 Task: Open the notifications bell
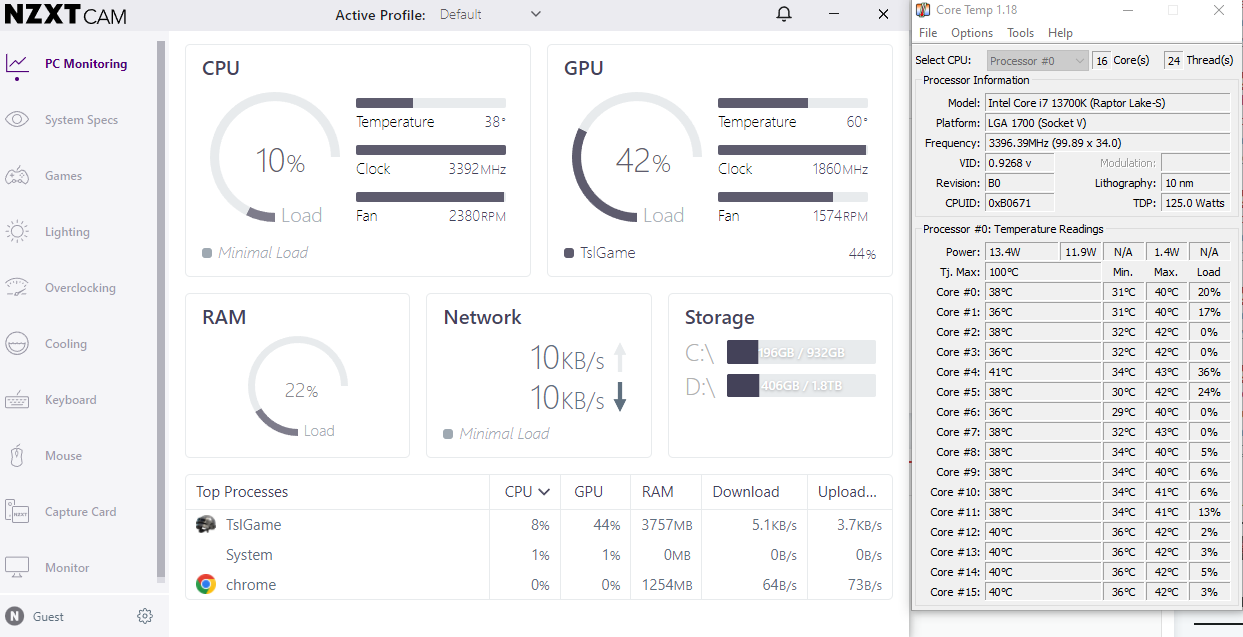coord(785,14)
